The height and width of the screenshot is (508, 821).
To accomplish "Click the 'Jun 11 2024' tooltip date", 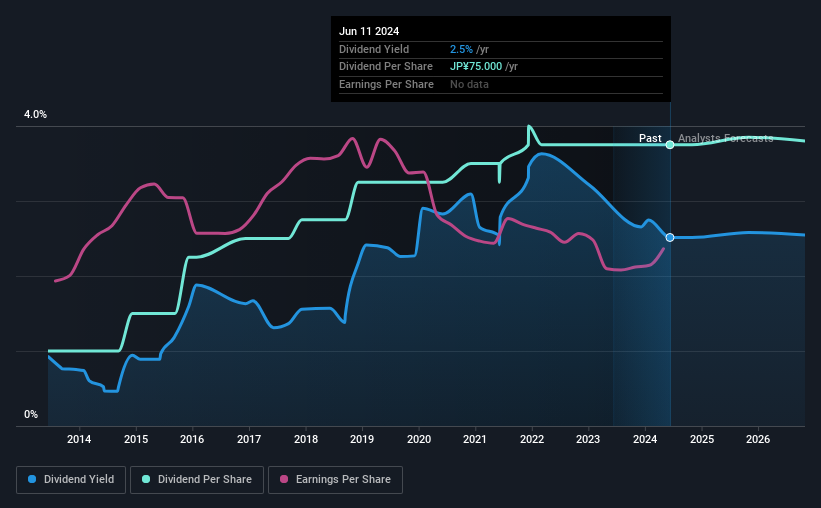I will pos(369,31).
